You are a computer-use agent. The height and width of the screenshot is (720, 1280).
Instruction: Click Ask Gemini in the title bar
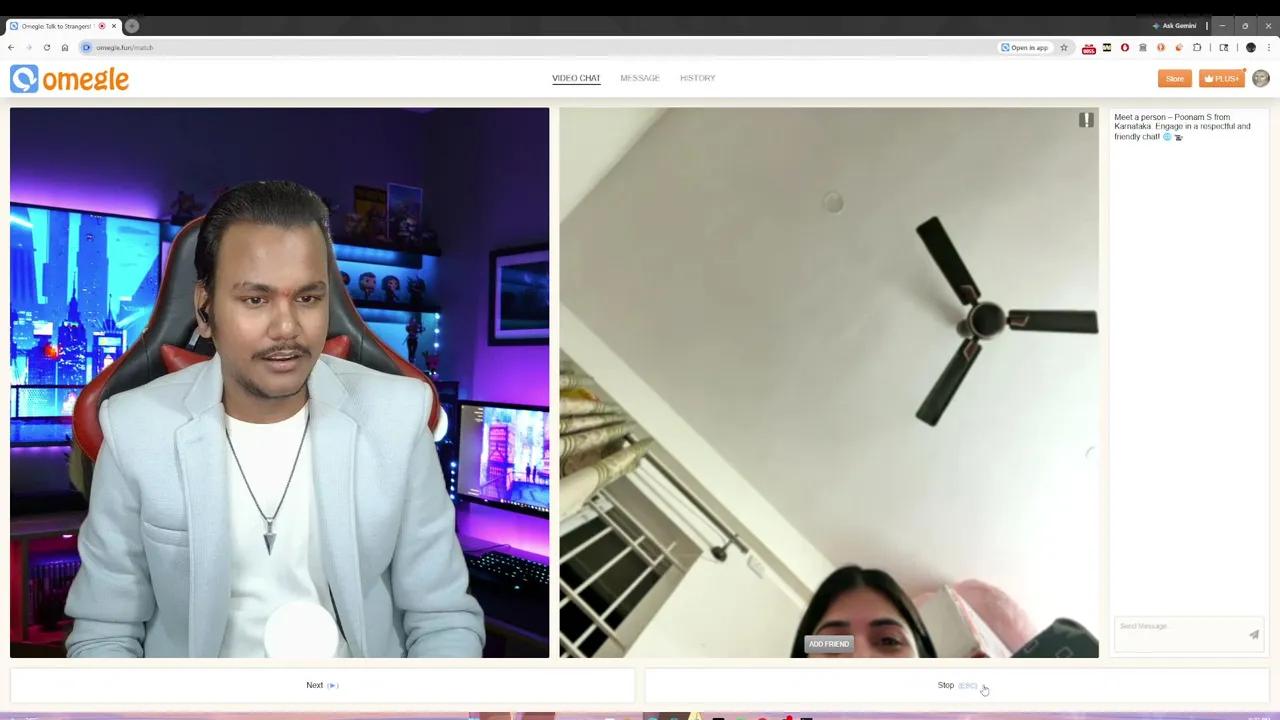point(1174,26)
